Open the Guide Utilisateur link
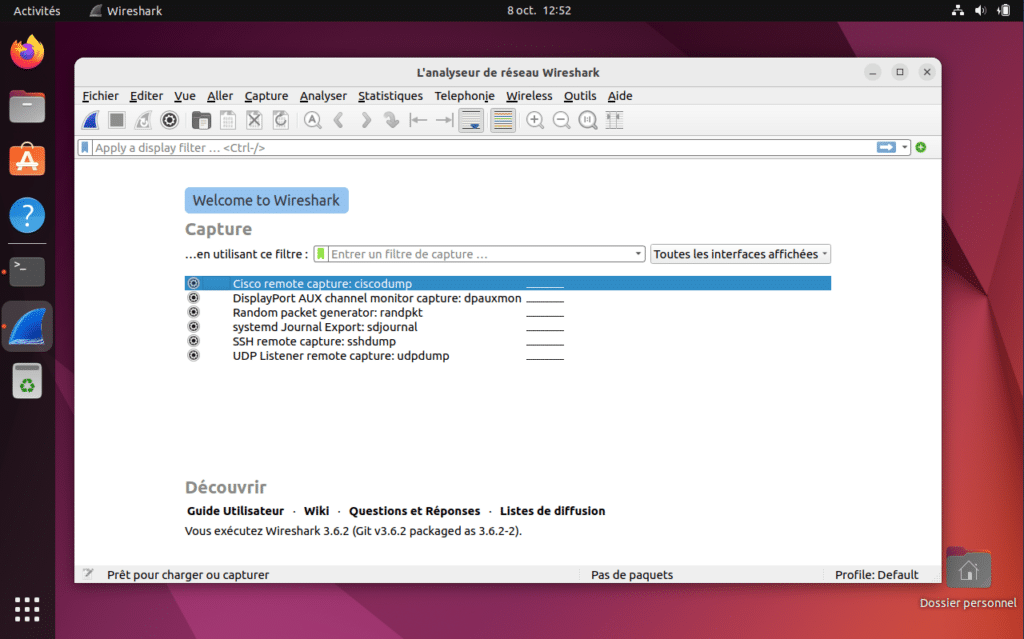This screenshot has width=1024, height=639. point(235,511)
